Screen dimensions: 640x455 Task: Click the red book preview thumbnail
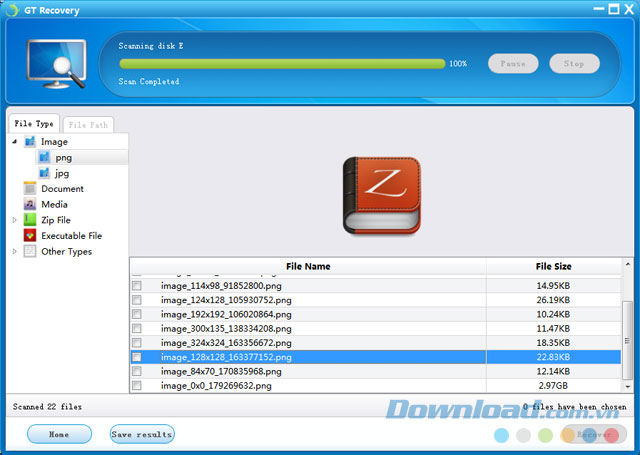(x=381, y=196)
